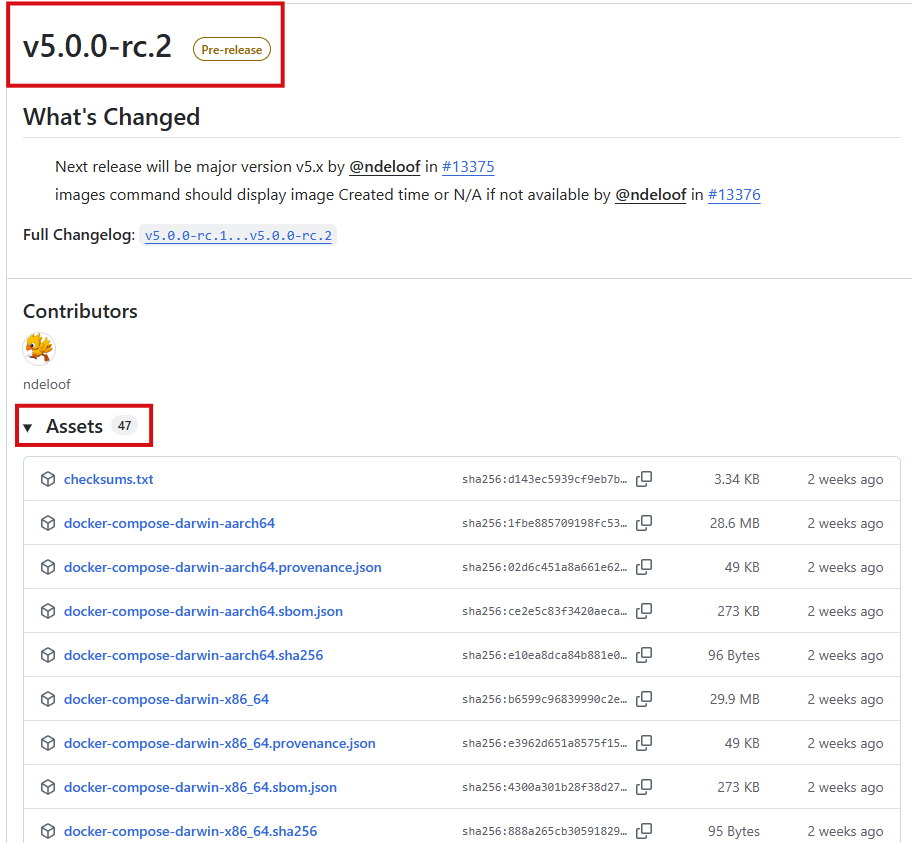Download docker-compose-darwin-x86_64.sha256
912x843 pixels.
[x=191, y=831]
